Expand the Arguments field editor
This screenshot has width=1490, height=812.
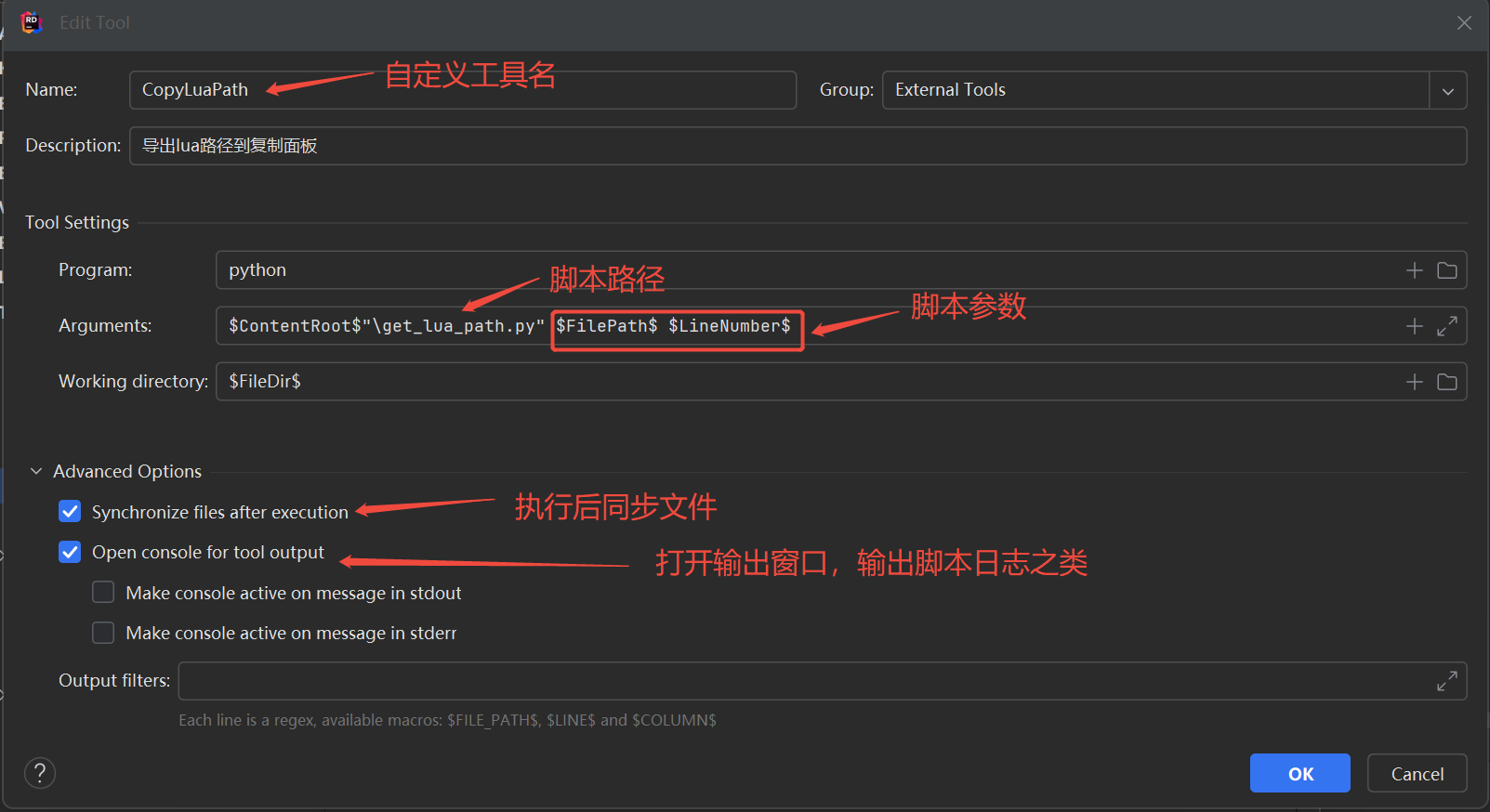[1446, 326]
